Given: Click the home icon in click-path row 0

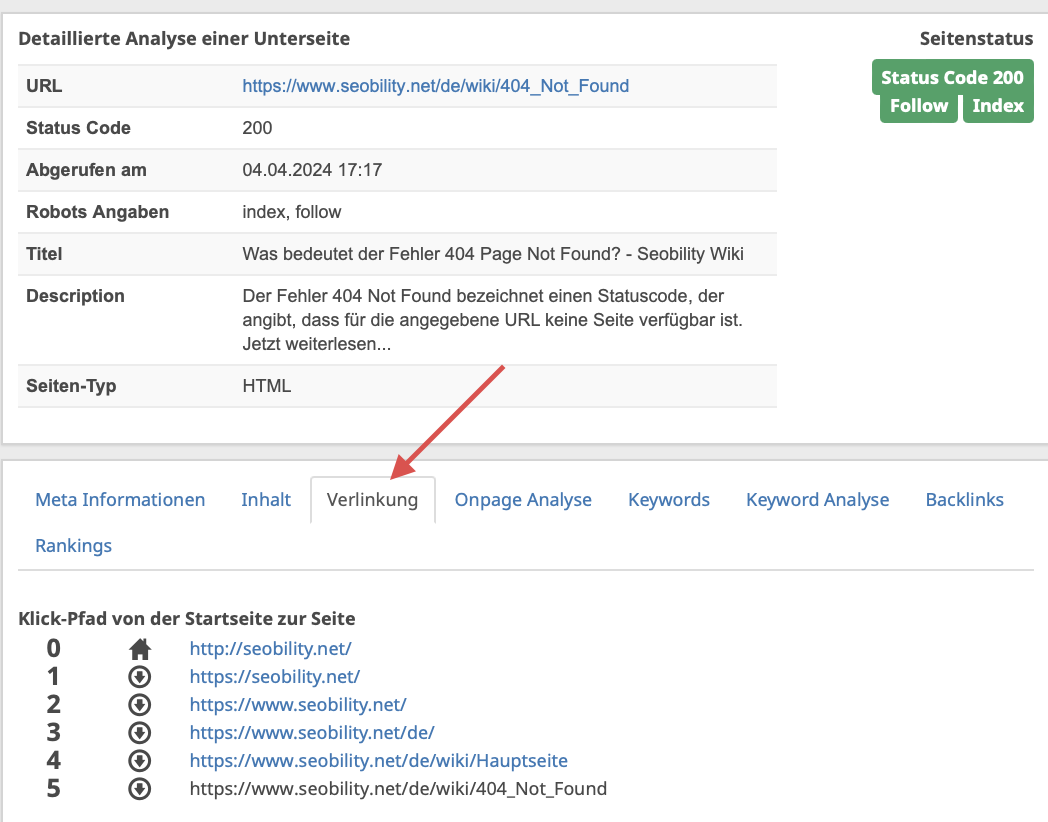Looking at the screenshot, I should 140,649.
